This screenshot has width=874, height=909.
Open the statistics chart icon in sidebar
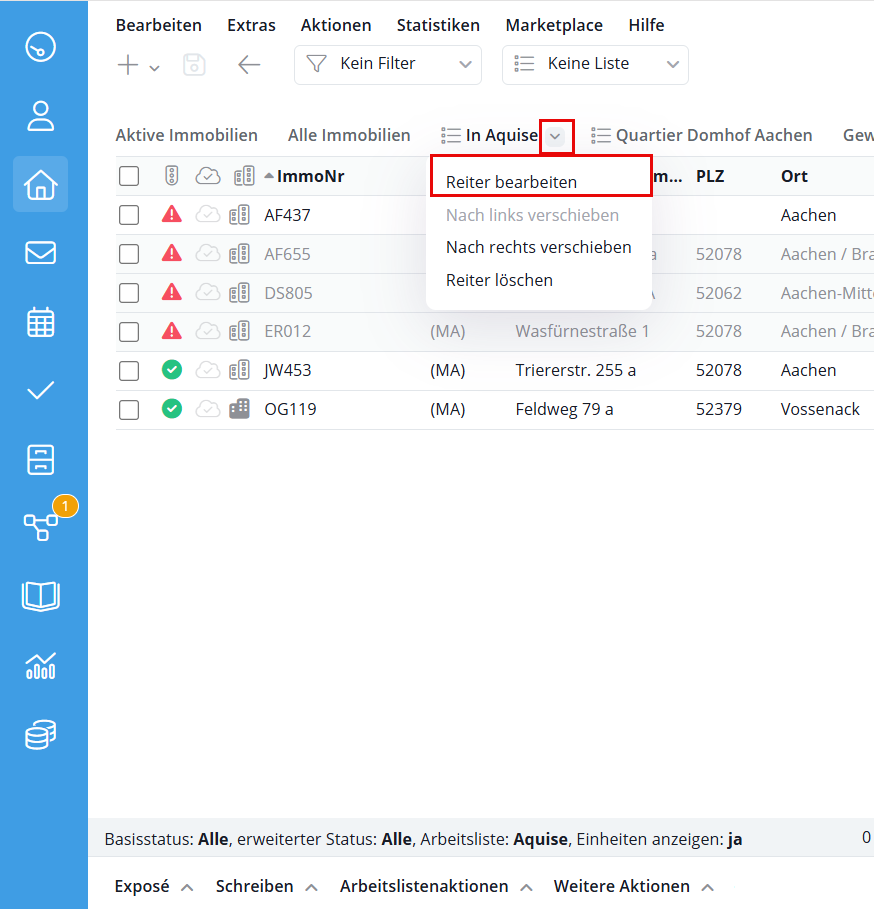coord(41,666)
